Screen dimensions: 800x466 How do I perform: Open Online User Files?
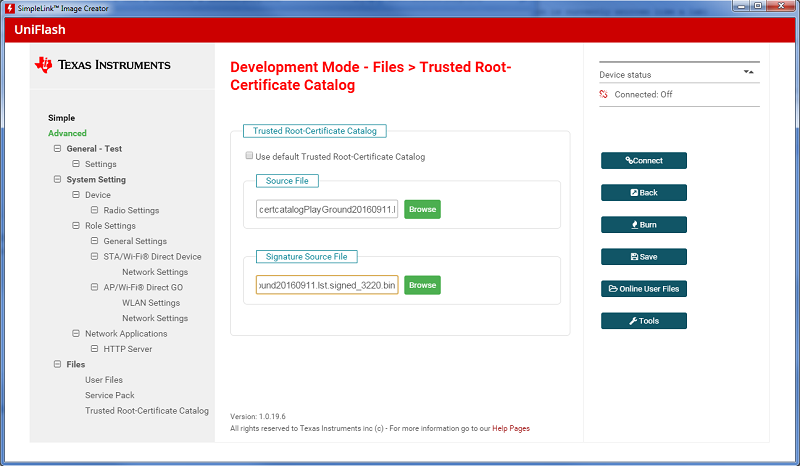[x=643, y=289]
